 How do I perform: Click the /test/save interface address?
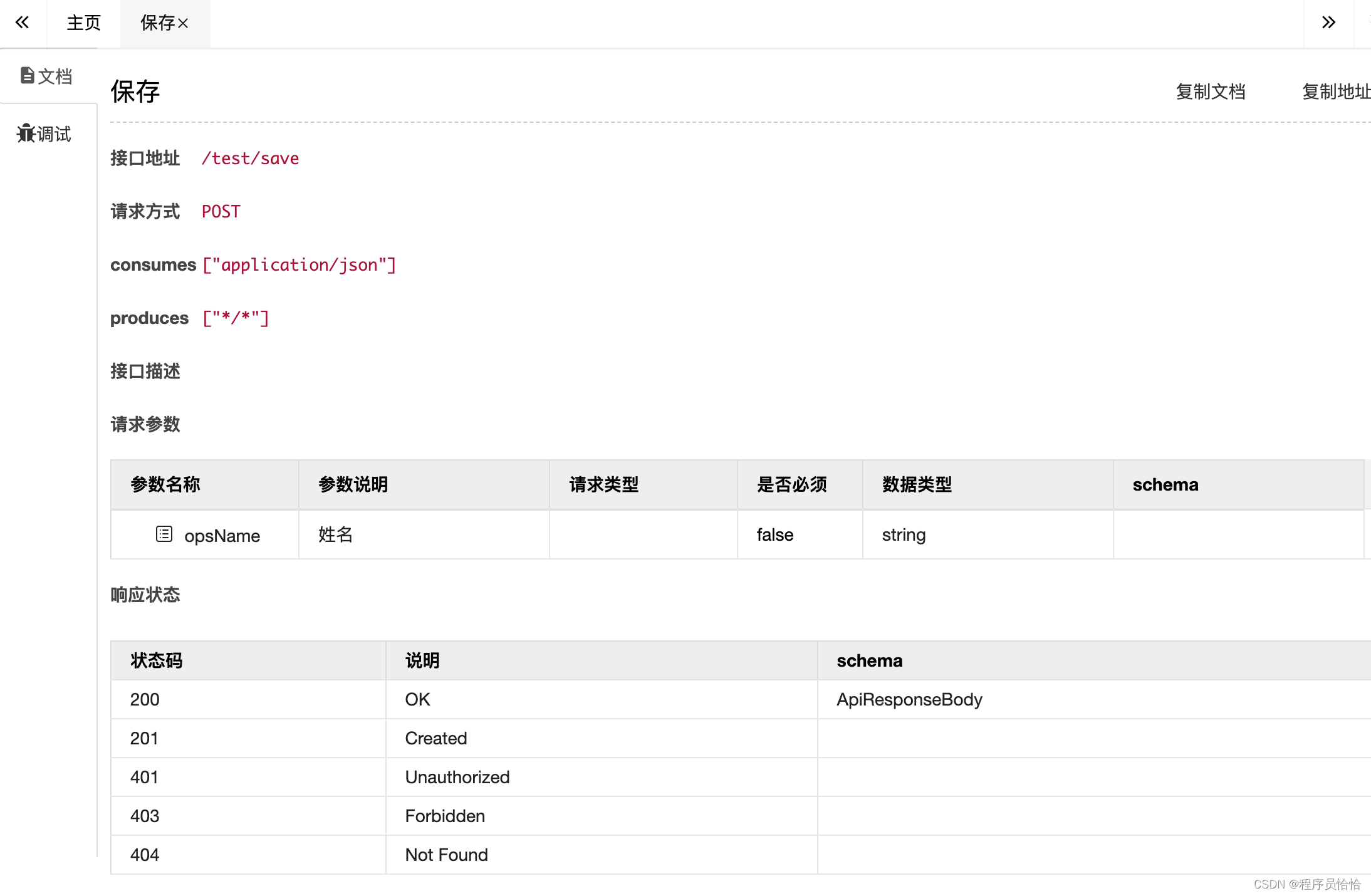(250, 159)
